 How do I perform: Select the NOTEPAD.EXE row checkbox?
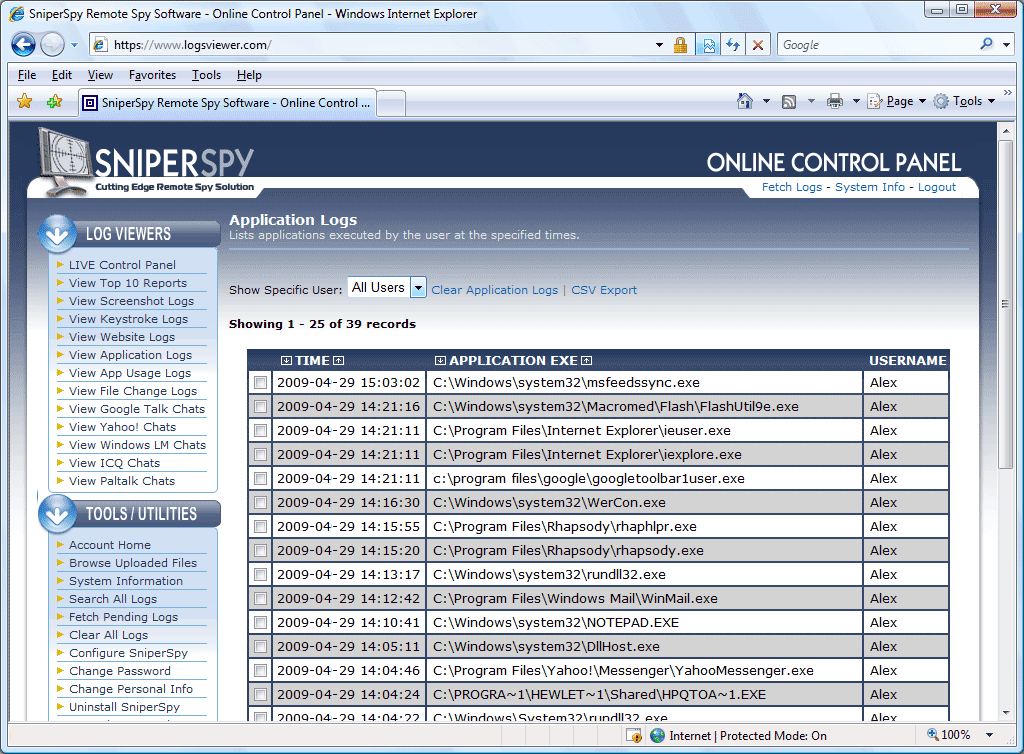pos(261,623)
